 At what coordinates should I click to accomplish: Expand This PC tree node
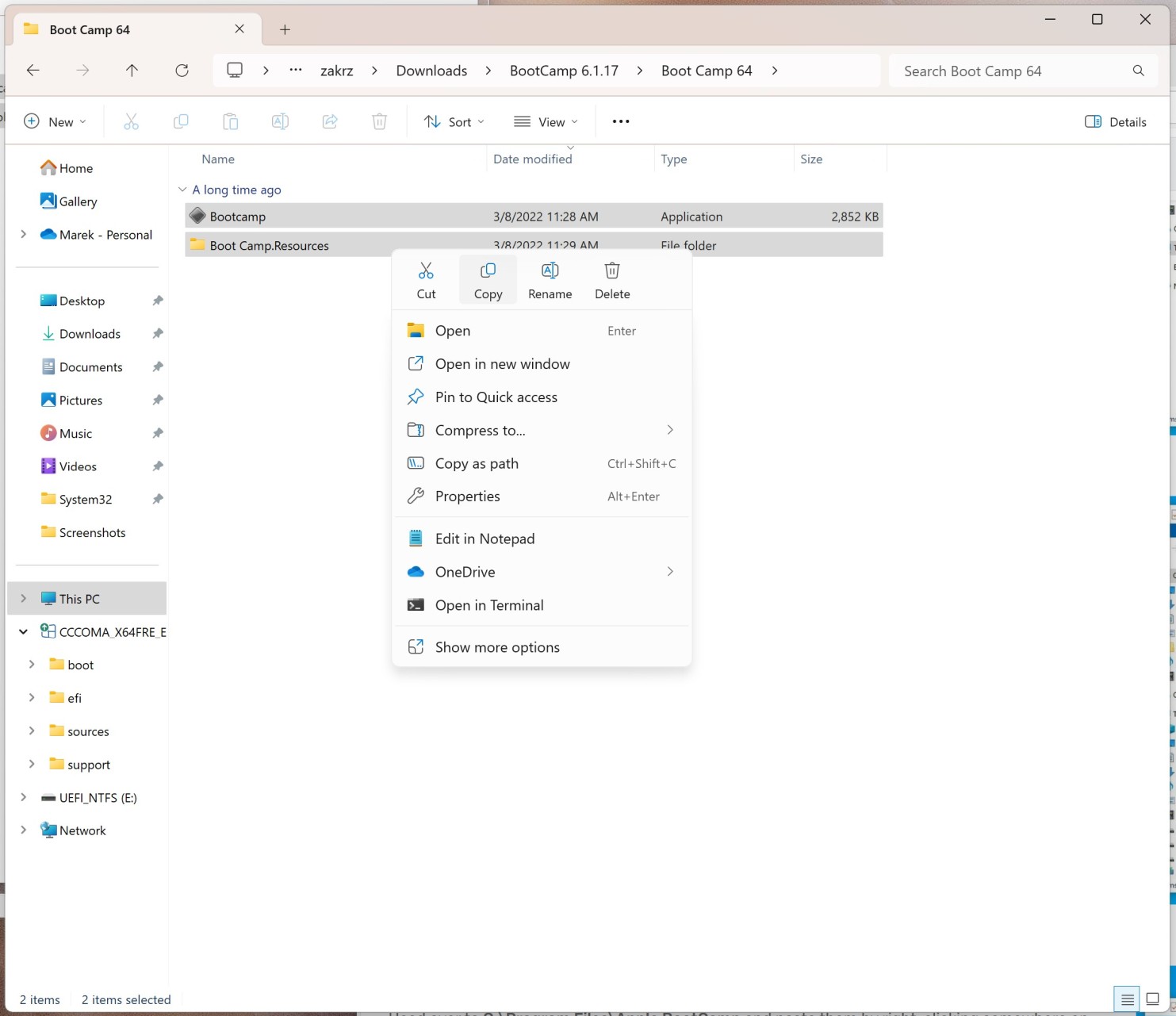(23, 598)
